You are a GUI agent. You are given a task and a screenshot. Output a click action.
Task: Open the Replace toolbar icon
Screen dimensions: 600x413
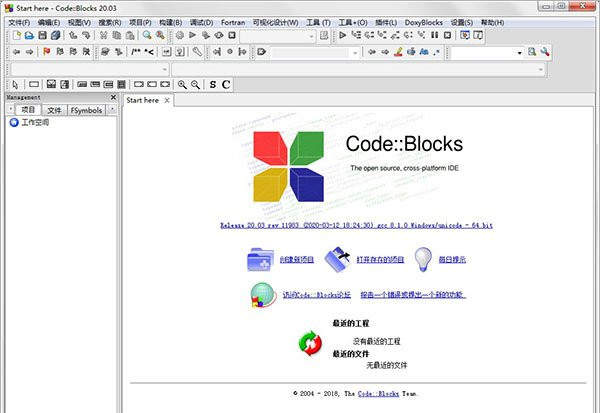click(x=160, y=36)
